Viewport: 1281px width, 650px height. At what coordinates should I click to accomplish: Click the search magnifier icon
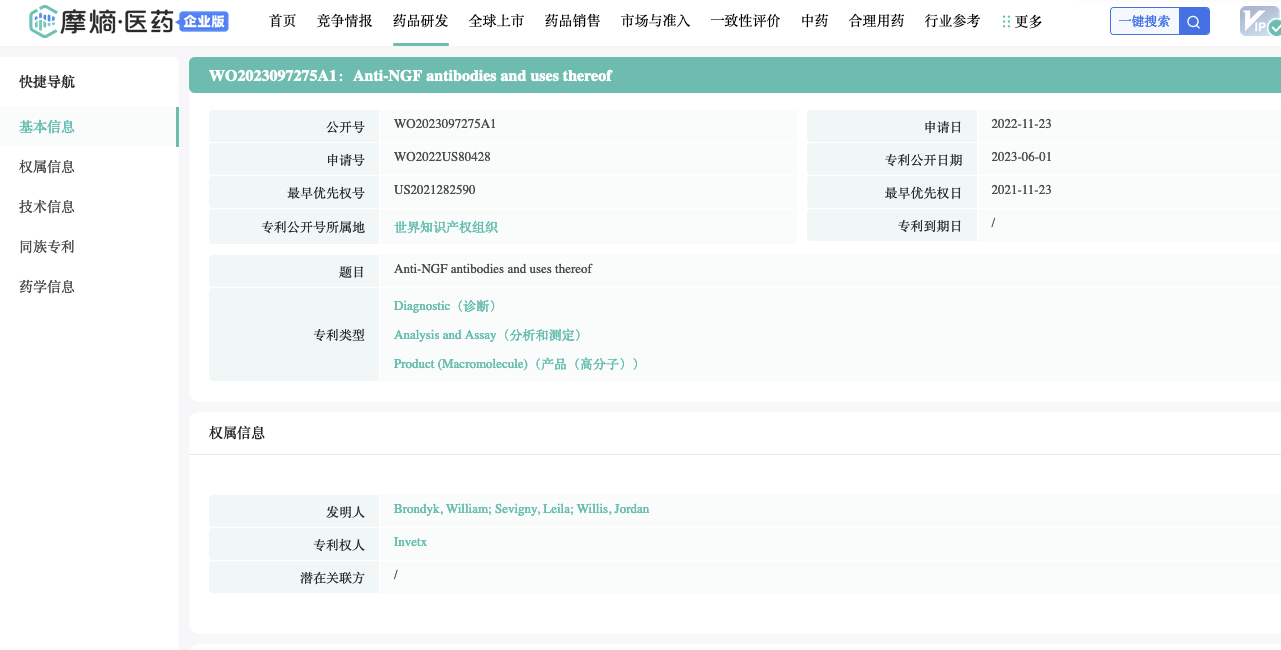(x=1194, y=21)
